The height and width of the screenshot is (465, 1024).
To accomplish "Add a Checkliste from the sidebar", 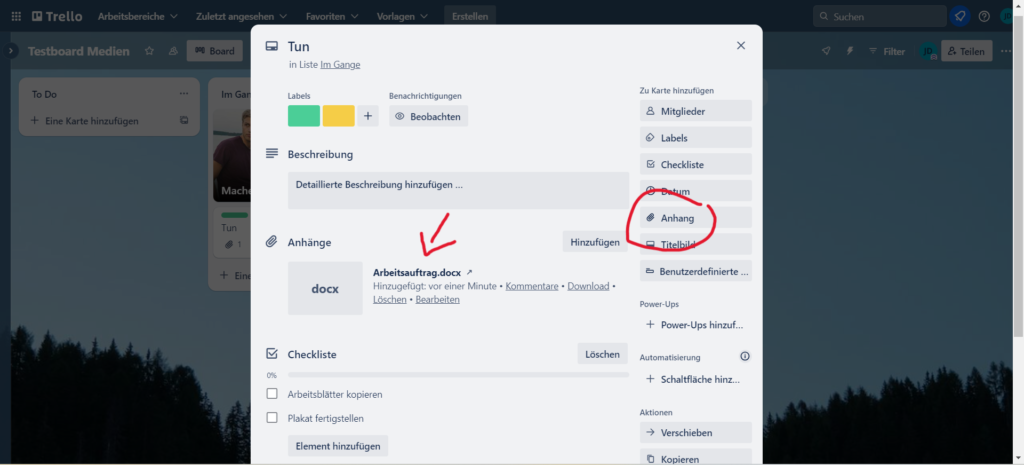I will 696,165.
